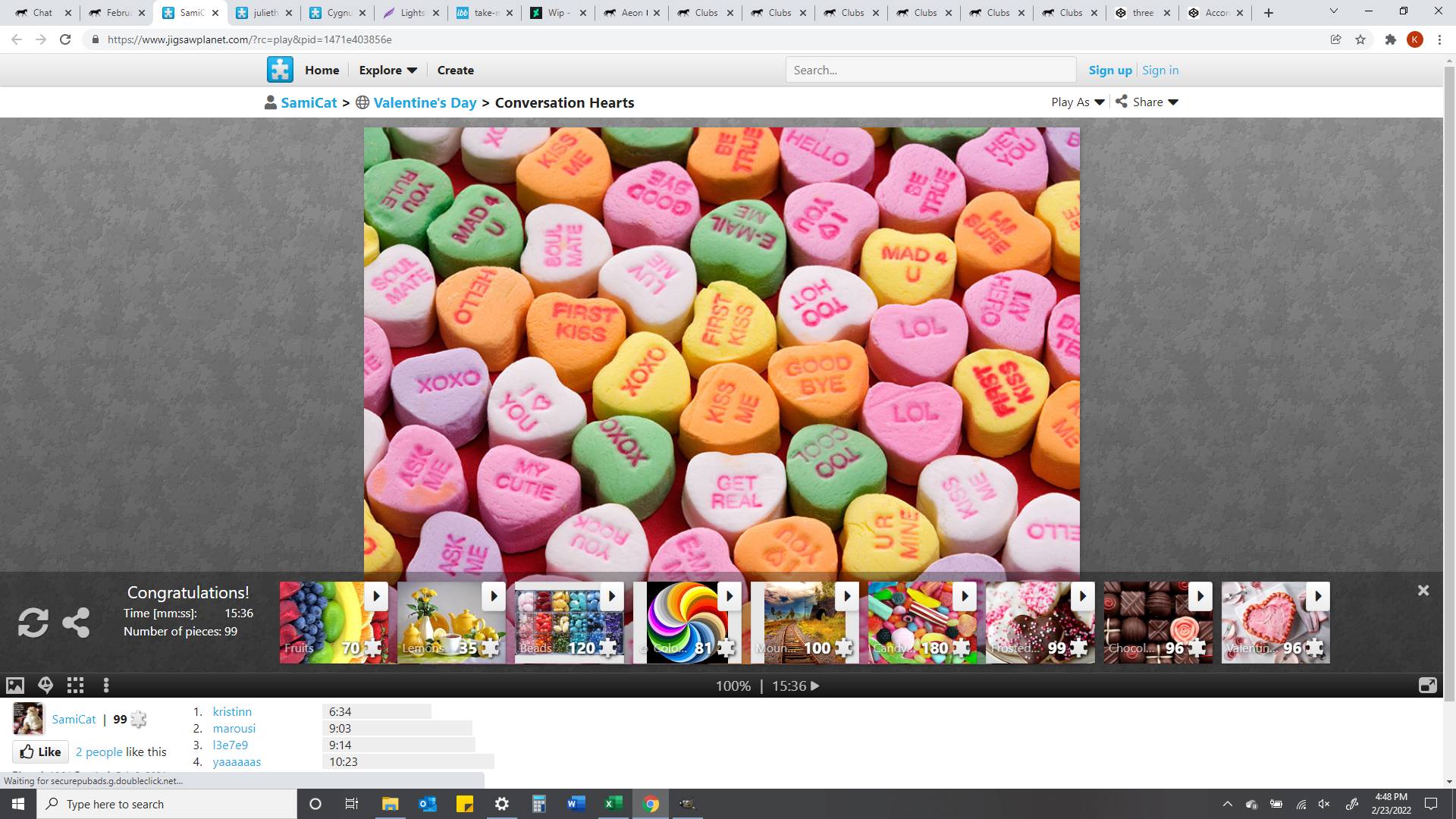Share the puzzle result via the share icon
The height and width of the screenshot is (819, 1456).
pyautogui.click(x=76, y=623)
